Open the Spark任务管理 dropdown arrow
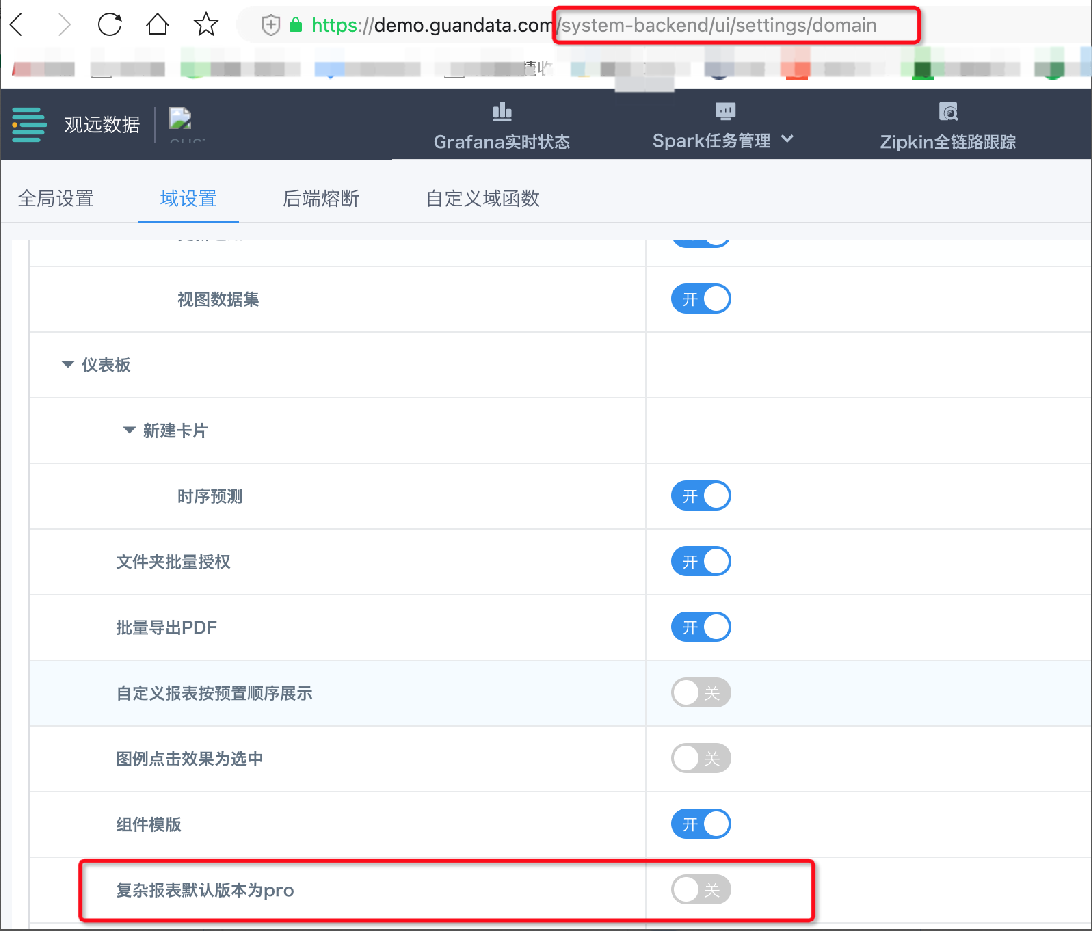The height and width of the screenshot is (931, 1092). (x=787, y=140)
